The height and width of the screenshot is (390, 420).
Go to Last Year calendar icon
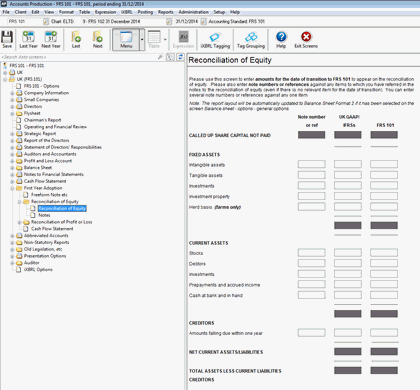pyautogui.click(x=28, y=40)
